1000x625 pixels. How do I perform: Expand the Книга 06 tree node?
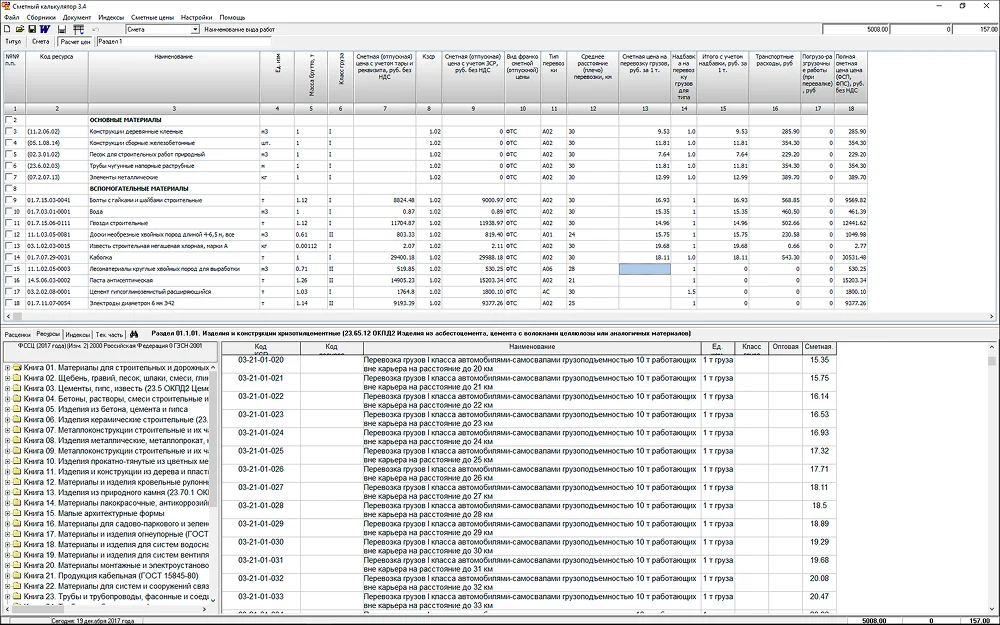click(x=7, y=420)
